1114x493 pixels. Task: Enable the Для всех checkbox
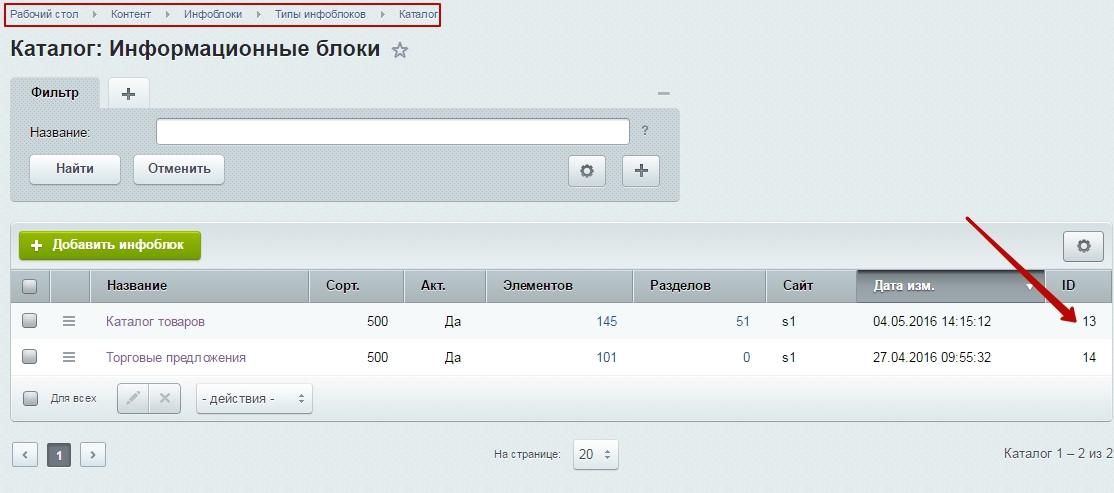tap(30, 398)
